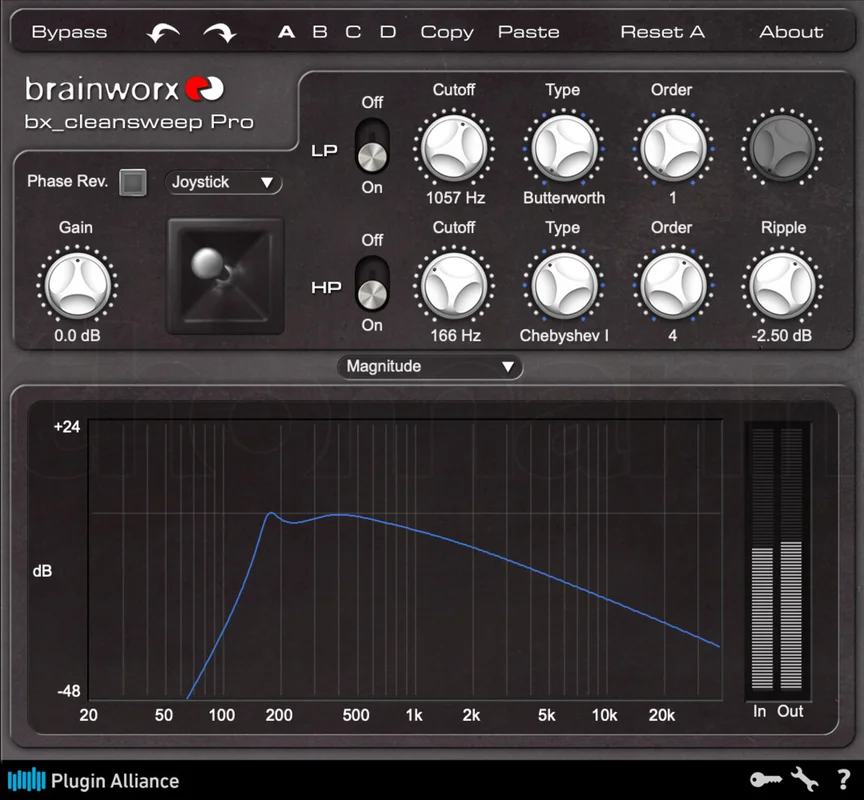
Task: Click the Bypass button
Action: click(69, 33)
